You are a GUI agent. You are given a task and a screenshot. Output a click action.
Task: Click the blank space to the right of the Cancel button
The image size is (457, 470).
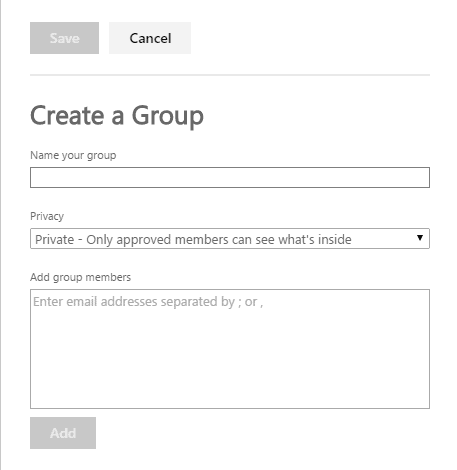pos(310,38)
